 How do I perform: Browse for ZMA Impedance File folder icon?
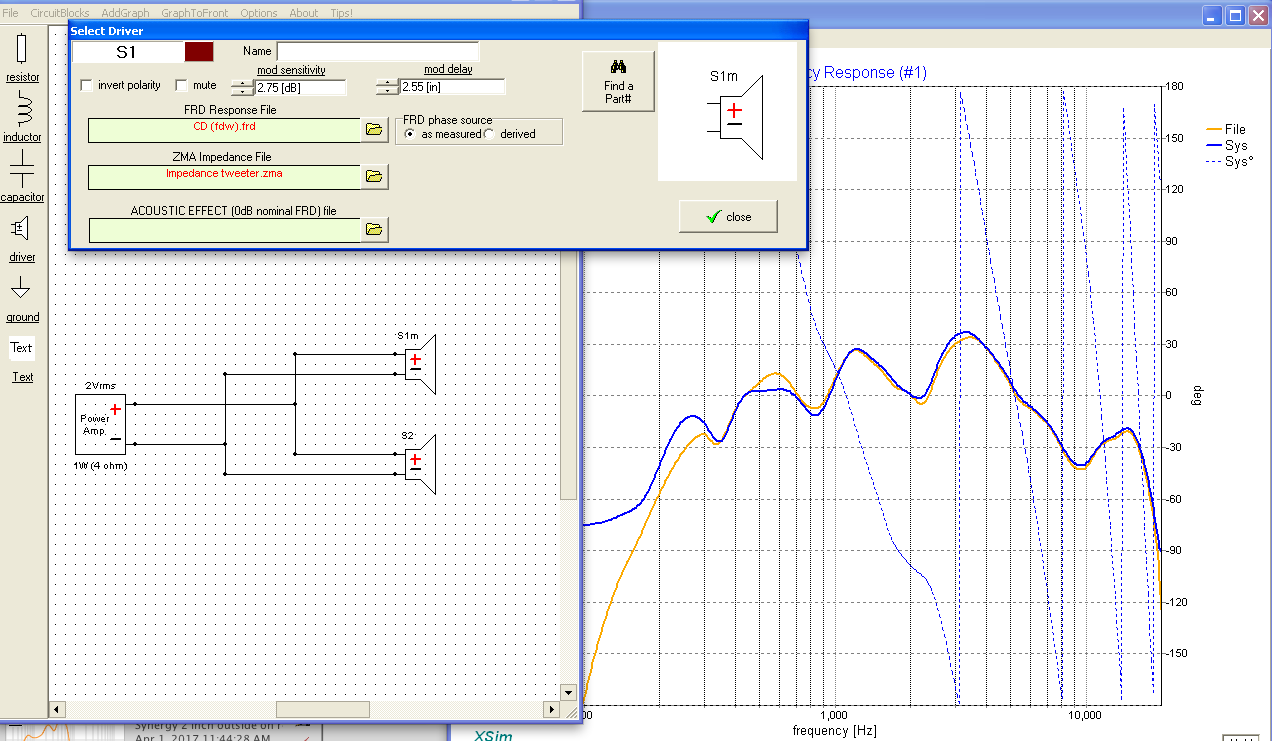(374, 177)
